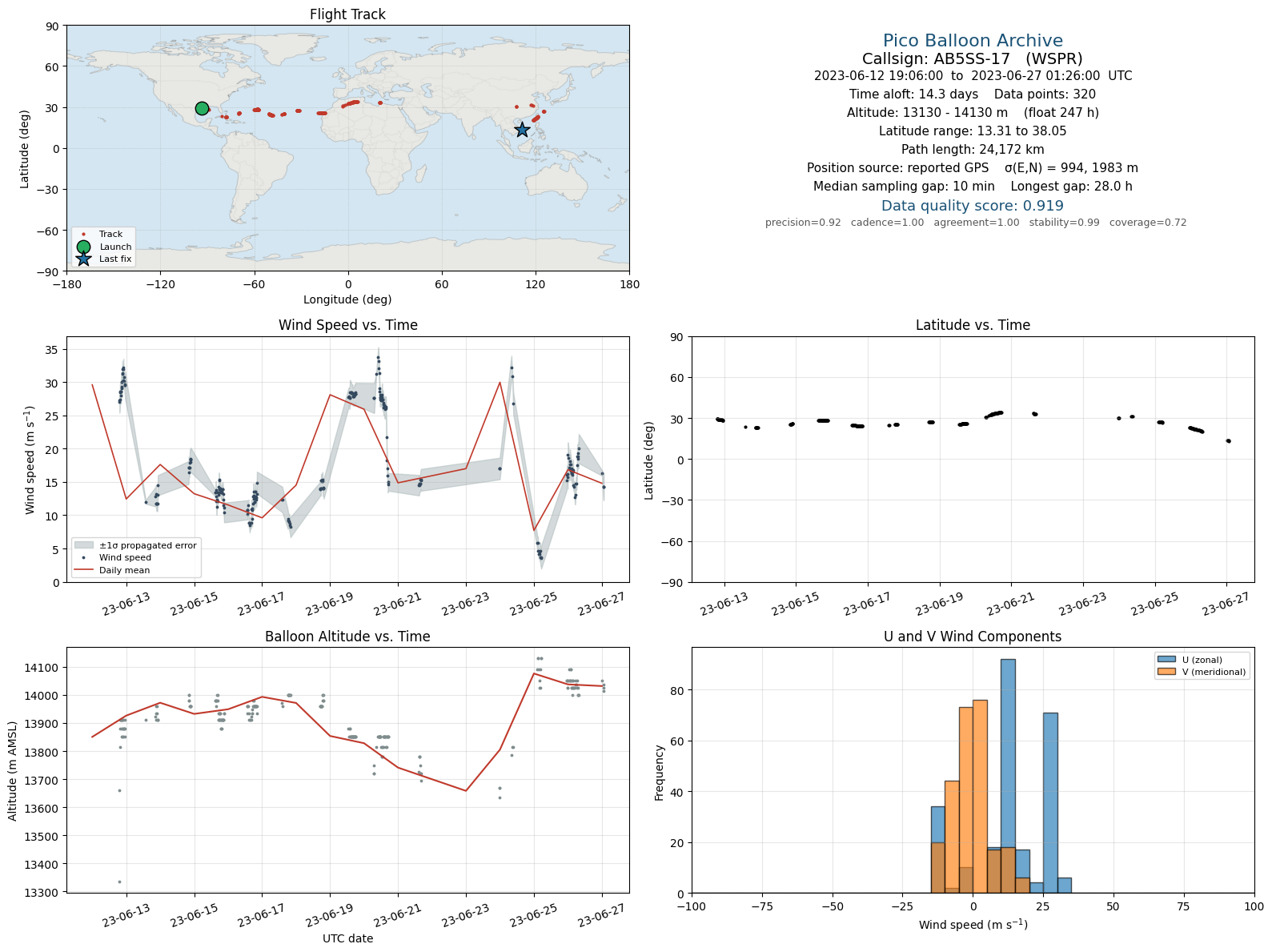
Task: Click the 'Altitude (m AMSL)' axis label
Action: (x=13, y=771)
